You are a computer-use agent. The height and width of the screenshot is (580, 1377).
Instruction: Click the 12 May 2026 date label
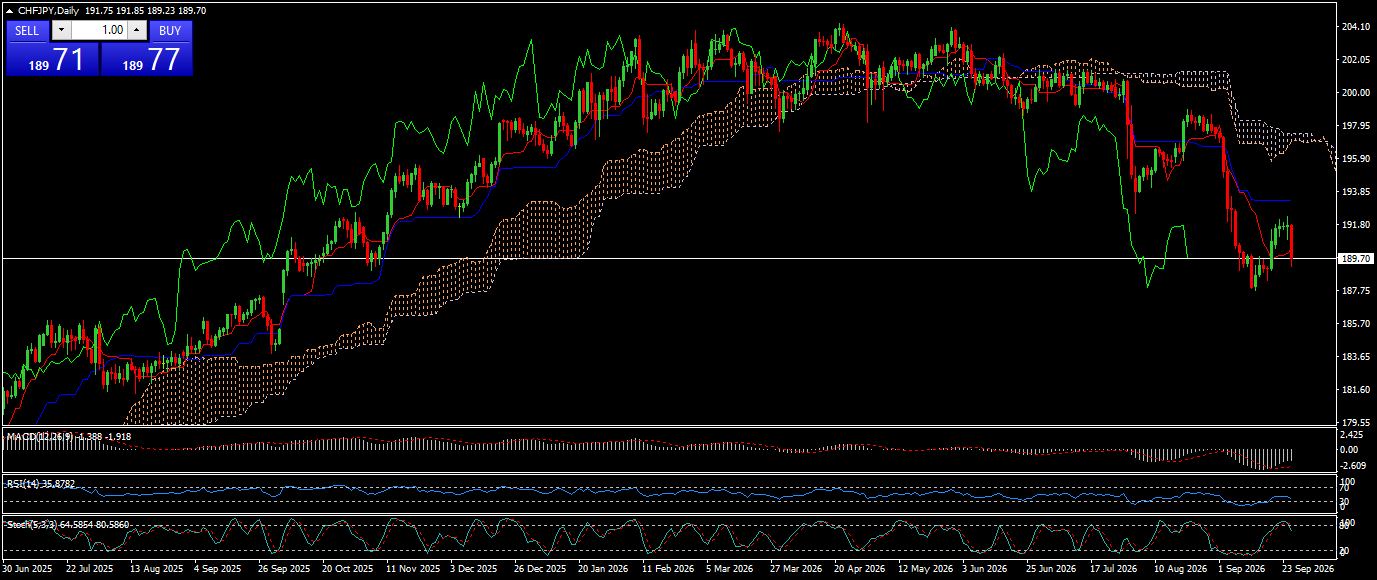(x=926, y=568)
